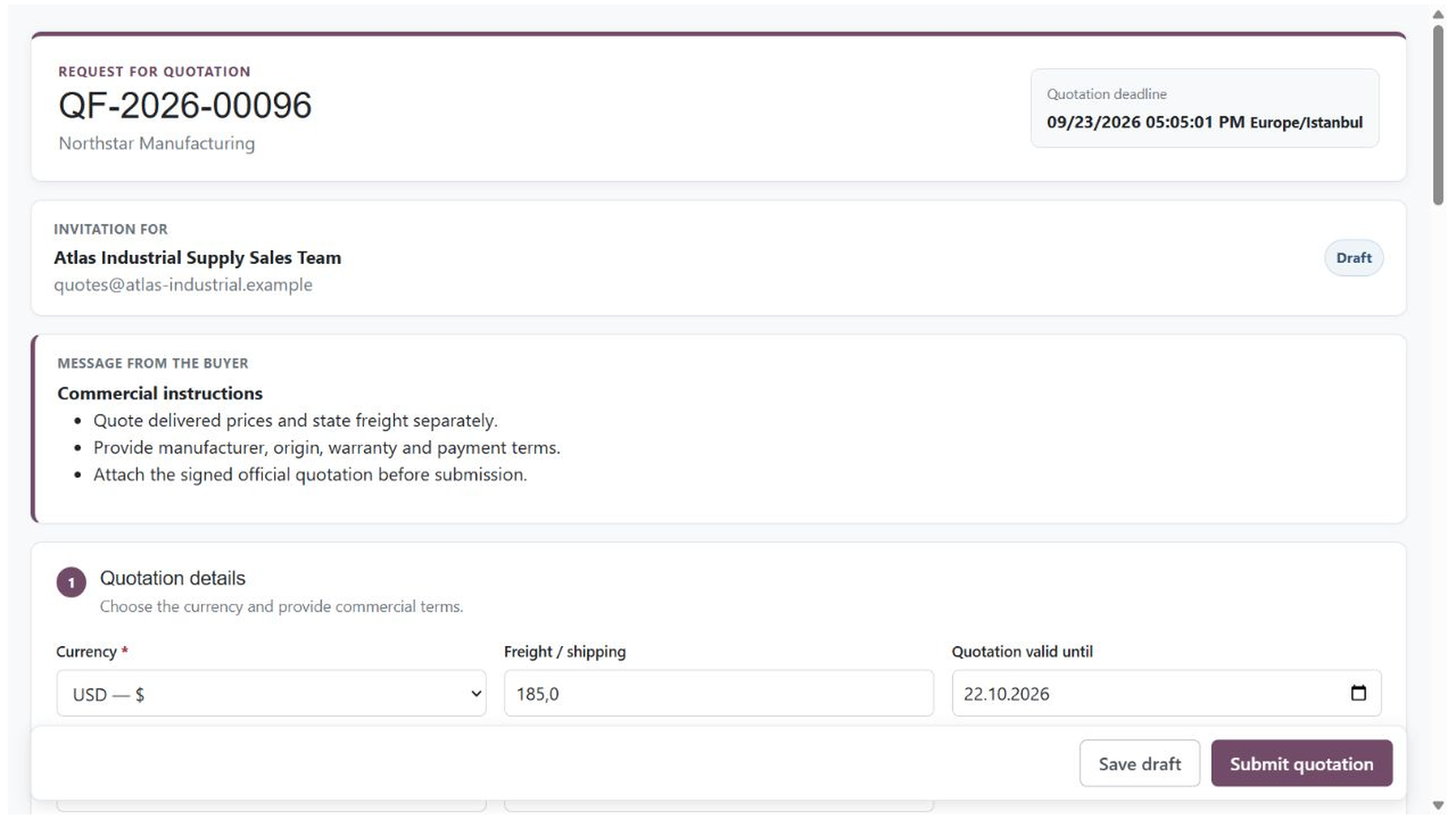Click the Draft status badge
This screenshot has height=819, width=1456.
pos(1353,258)
